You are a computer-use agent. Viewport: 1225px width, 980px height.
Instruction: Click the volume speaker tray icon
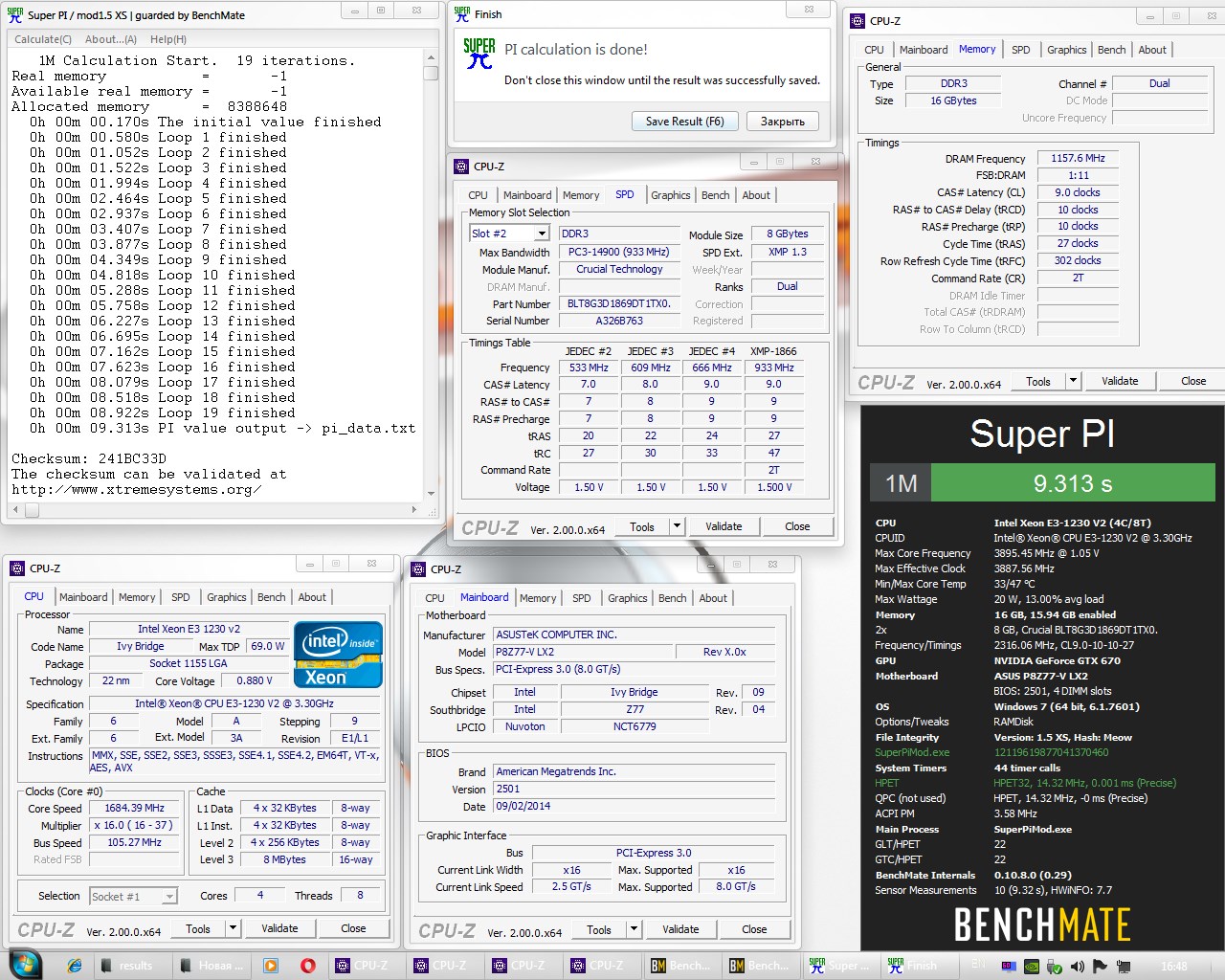[x=1078, y=966]
